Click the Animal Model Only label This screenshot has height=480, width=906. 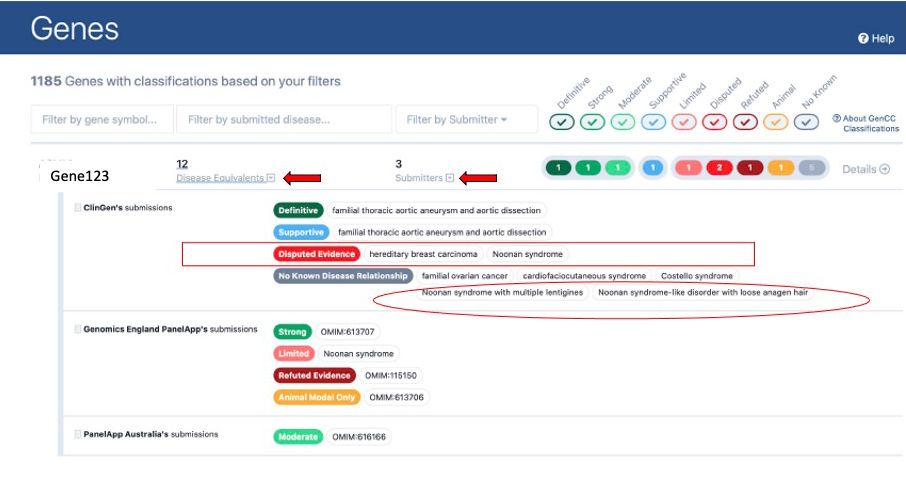[x=317, y=397]
